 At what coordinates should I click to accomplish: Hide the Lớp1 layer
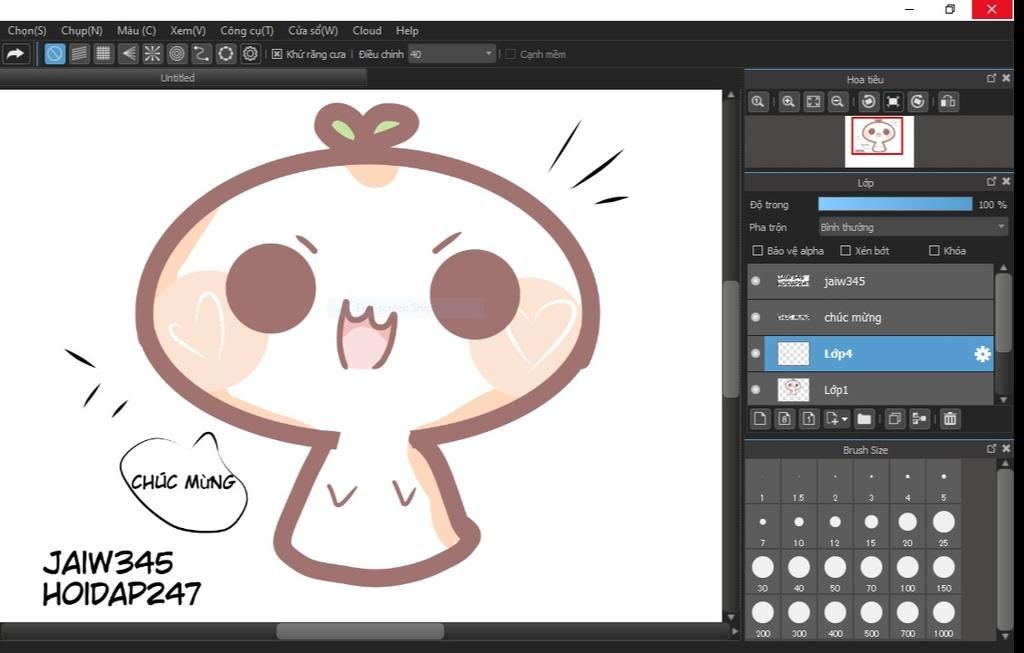[756, 390]
